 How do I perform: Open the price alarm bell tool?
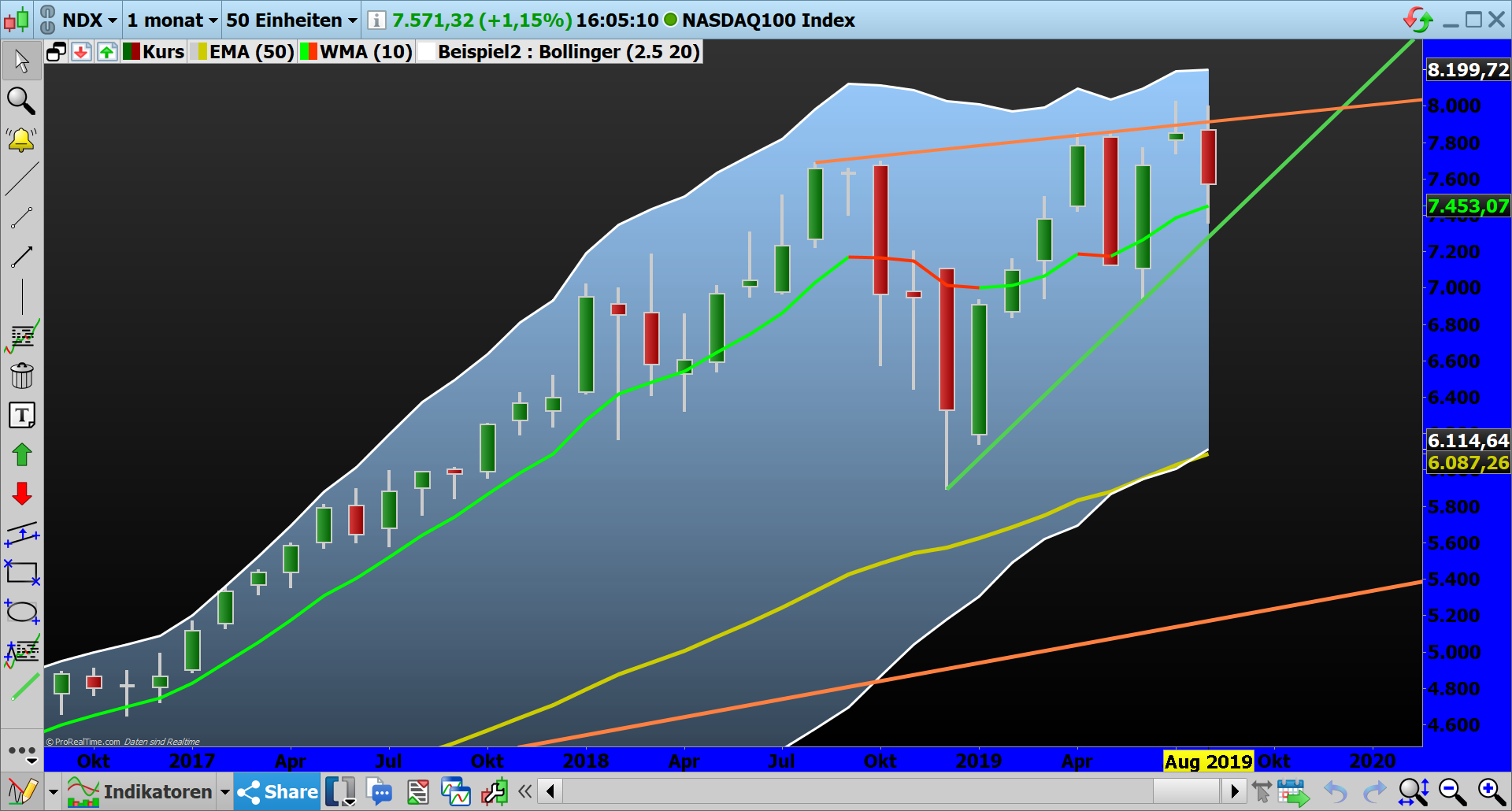click(22, 140)
